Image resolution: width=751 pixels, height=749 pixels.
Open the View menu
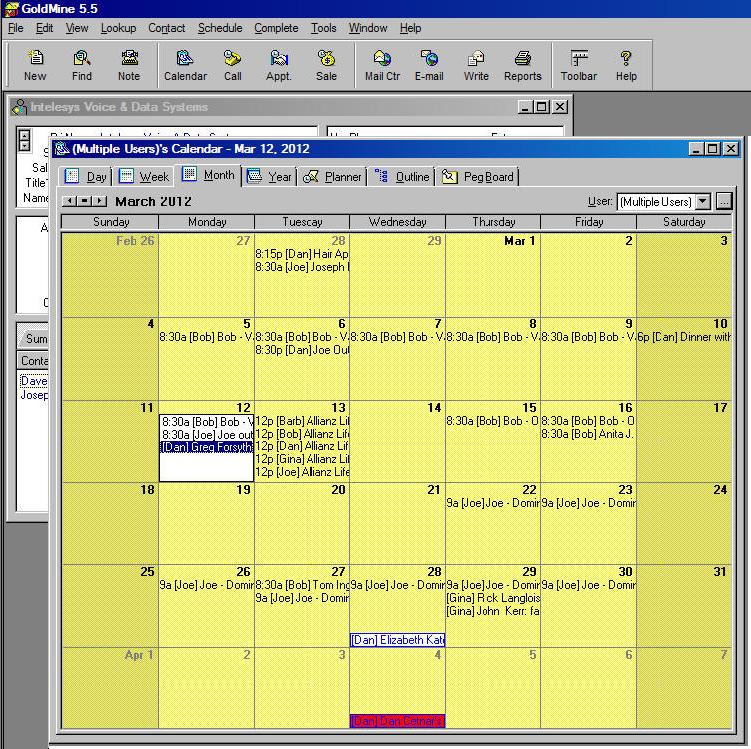click(77, 28)
